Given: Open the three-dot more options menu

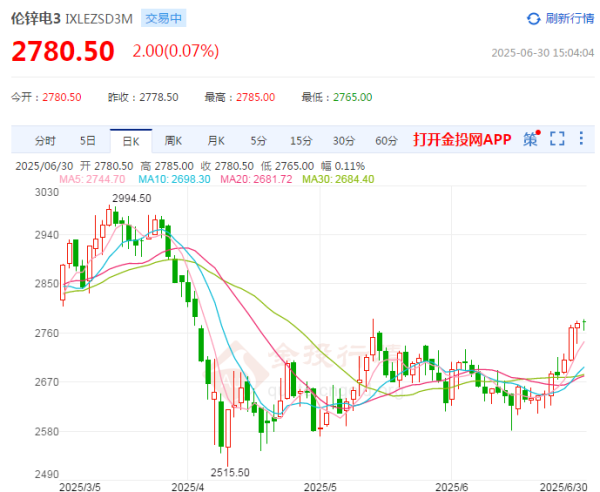Looking at the screenshot, I should (x=581, y=138).
